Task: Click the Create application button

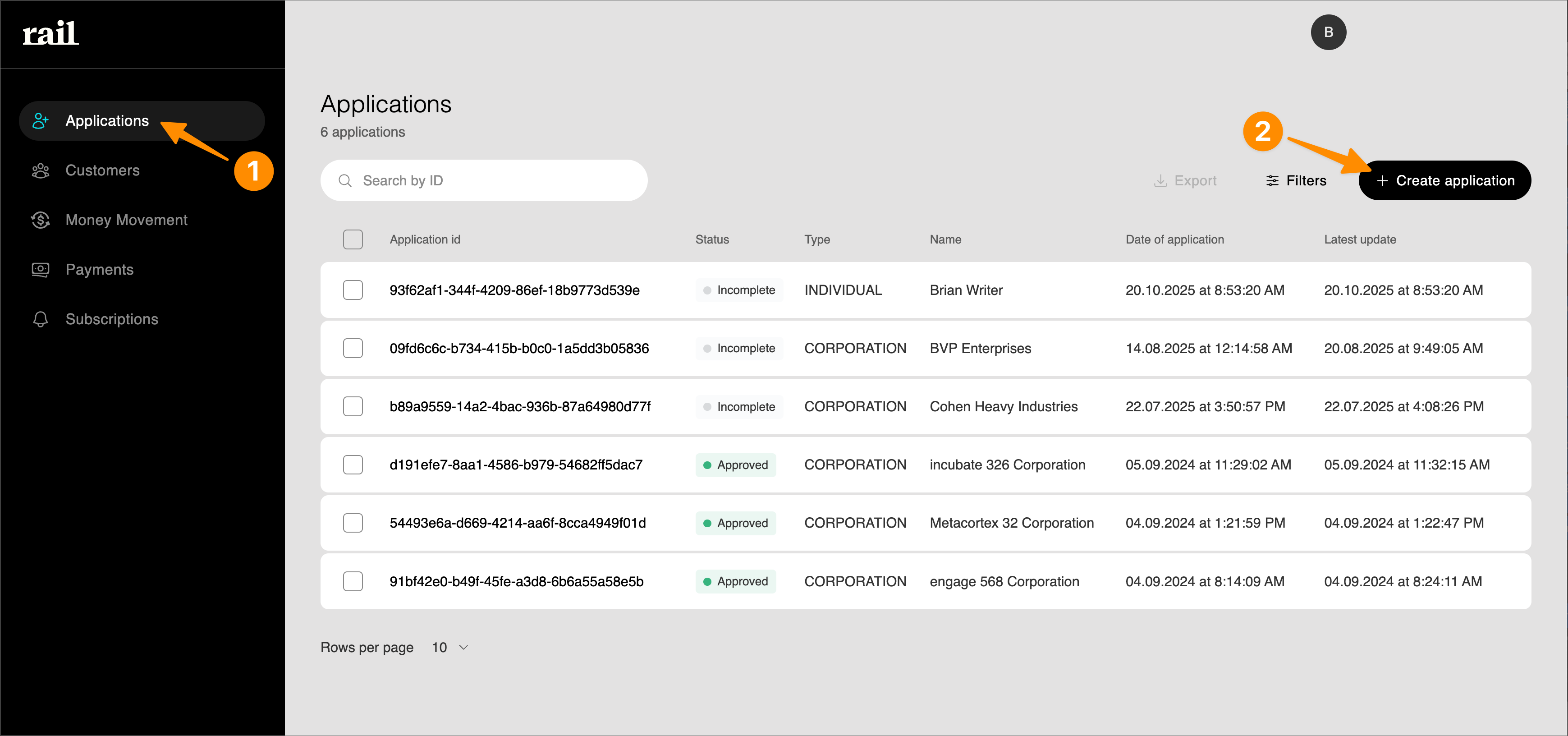Action: tap(1445, 180)
